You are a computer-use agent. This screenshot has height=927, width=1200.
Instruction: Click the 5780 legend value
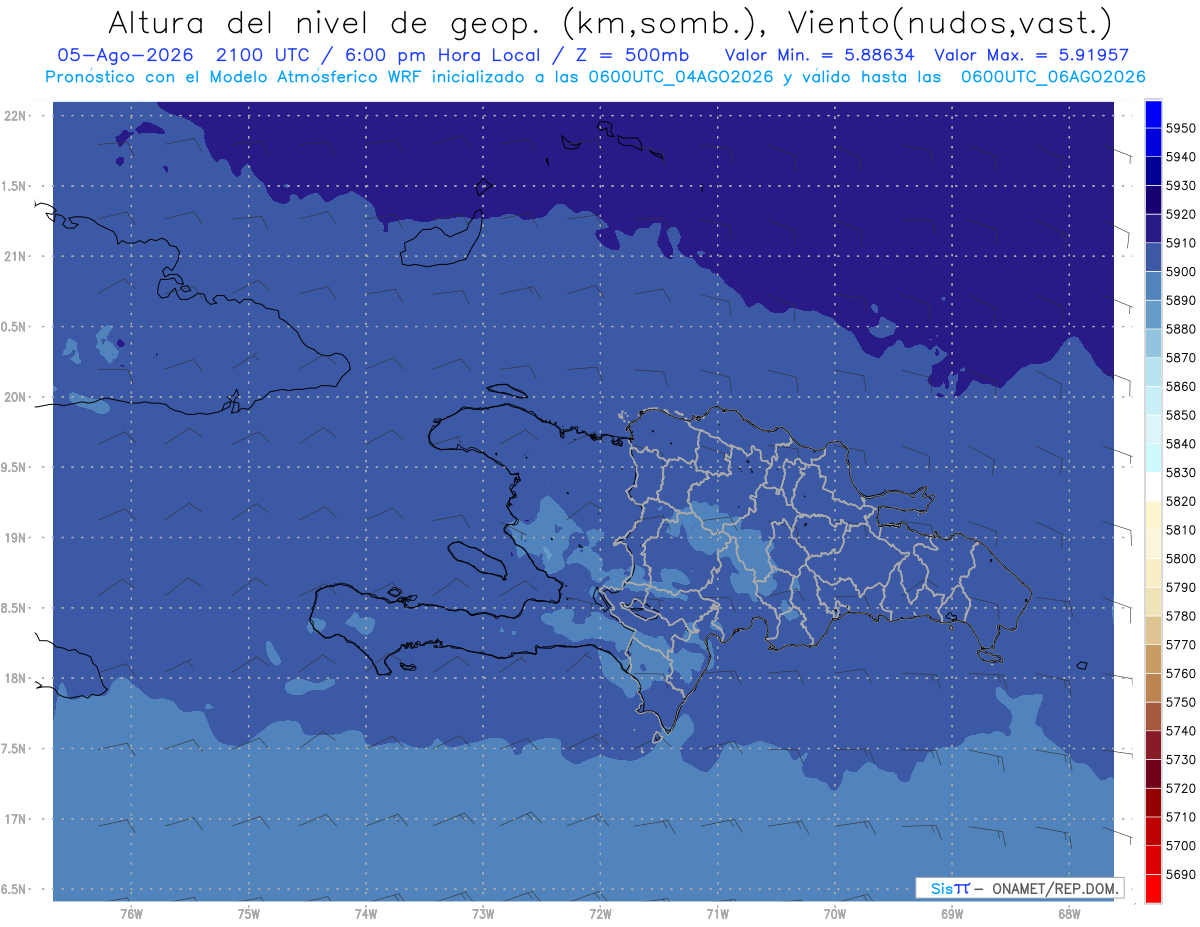click(1181, 616)
